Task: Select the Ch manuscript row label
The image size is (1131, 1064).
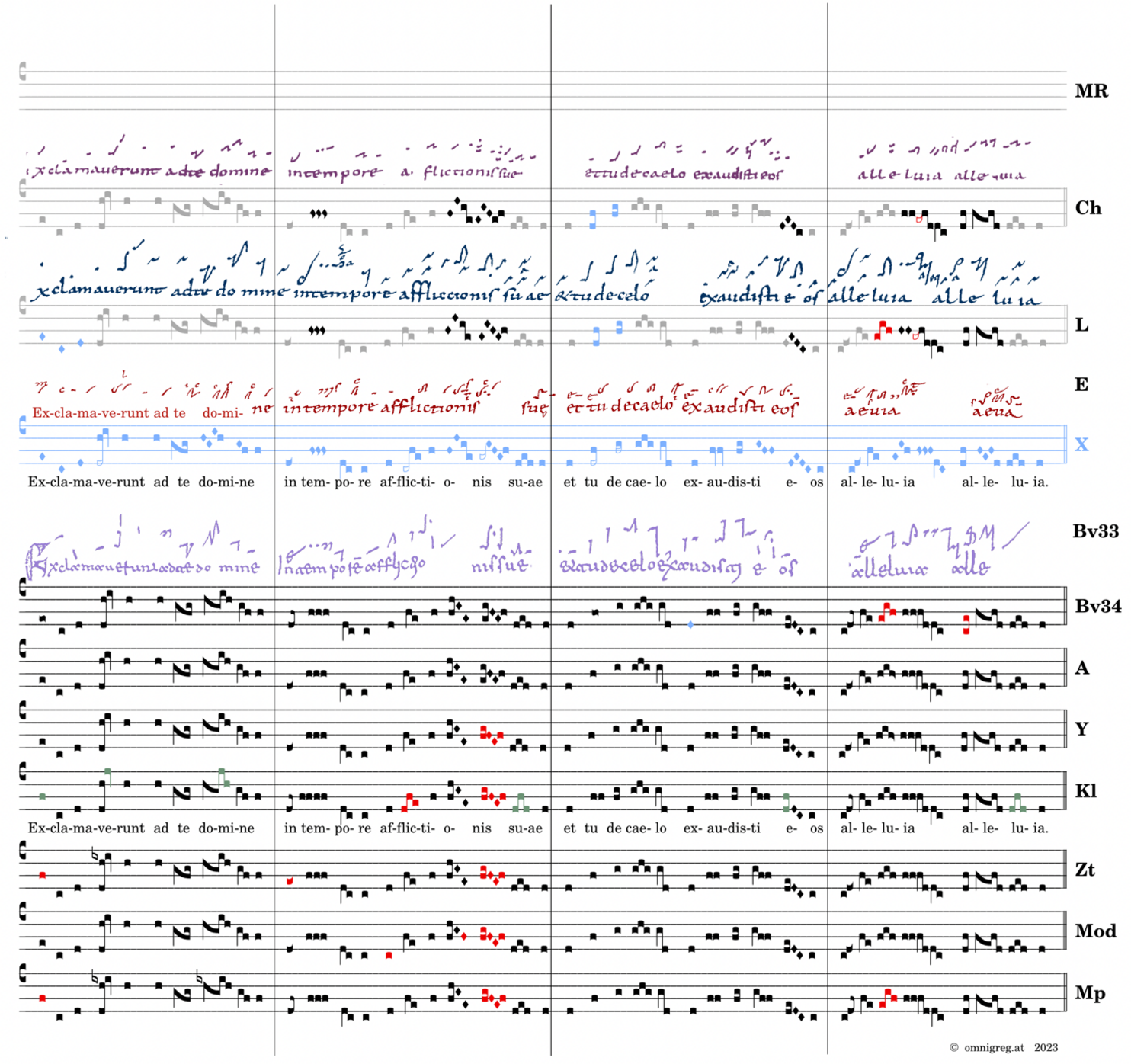Action: point(1088,208)
